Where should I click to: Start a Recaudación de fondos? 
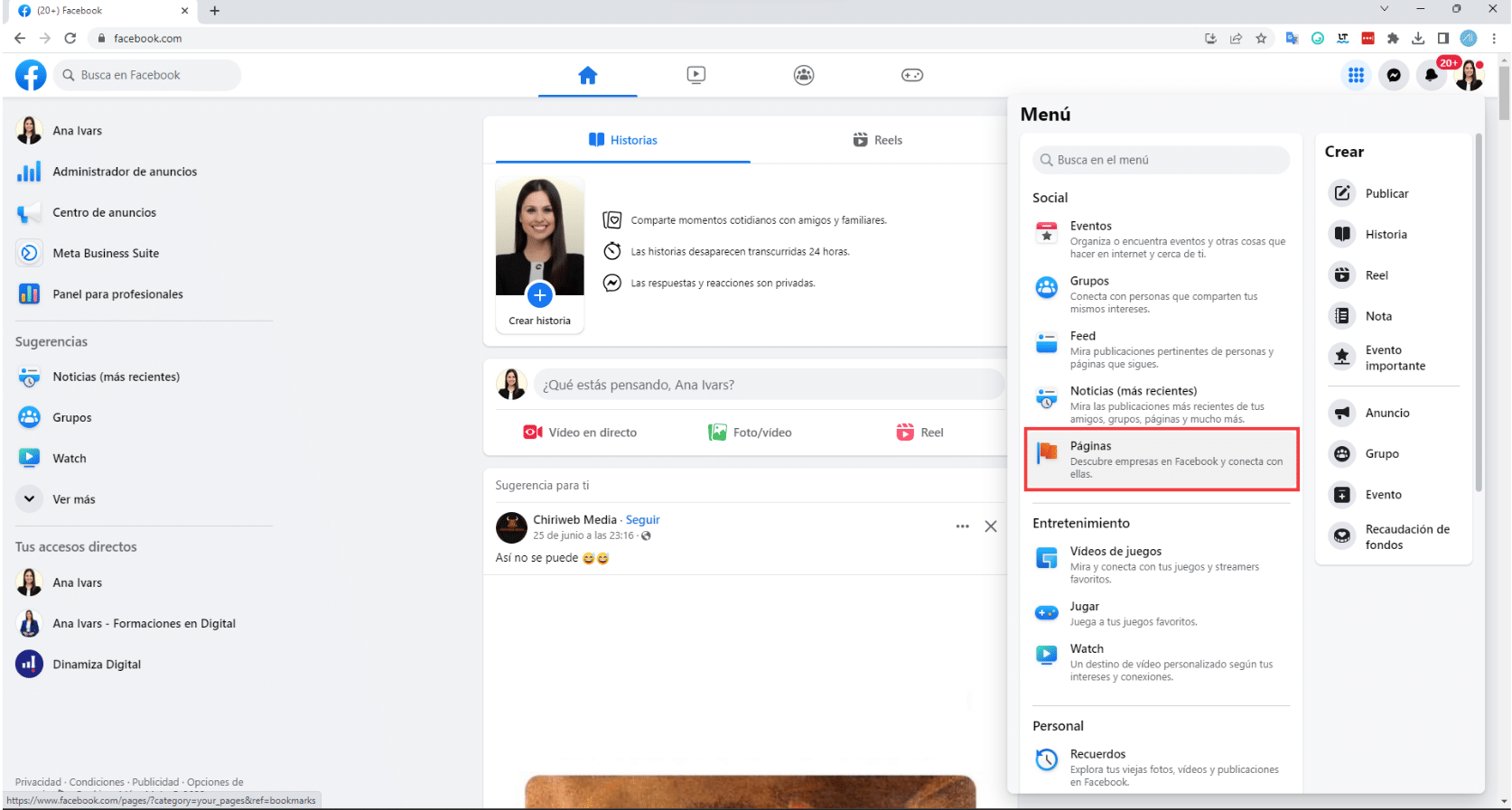click(x=1394, y=536)
